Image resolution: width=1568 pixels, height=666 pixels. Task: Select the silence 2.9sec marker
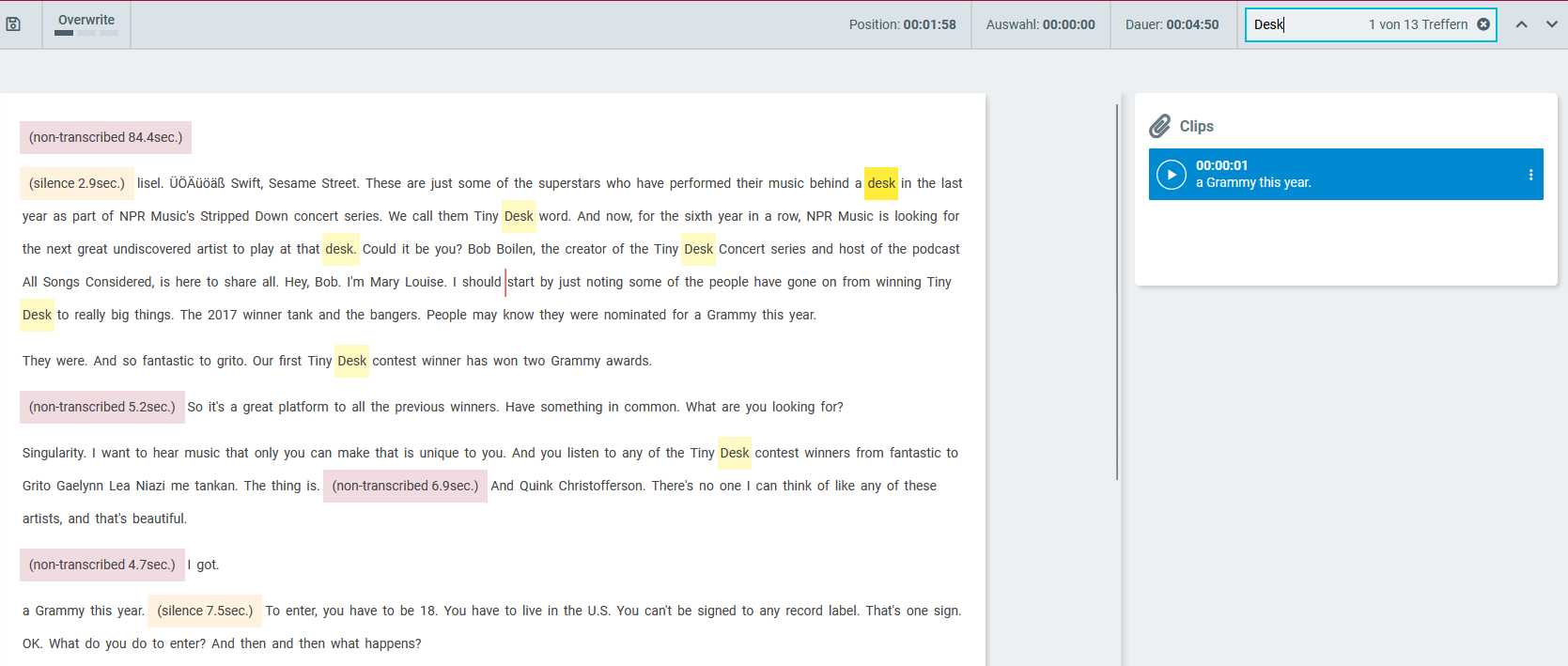click(x=77, y=183)
